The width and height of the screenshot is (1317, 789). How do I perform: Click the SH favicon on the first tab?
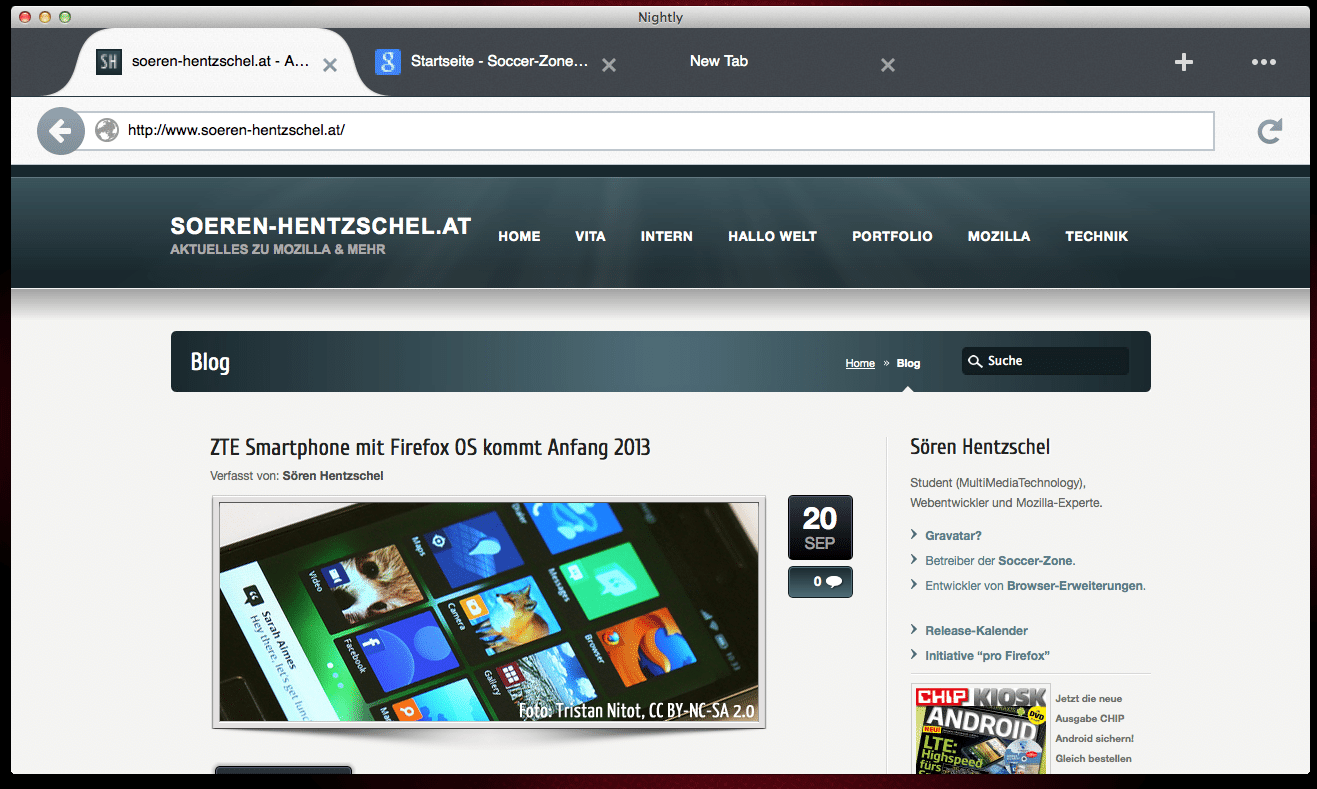point(109,62)
